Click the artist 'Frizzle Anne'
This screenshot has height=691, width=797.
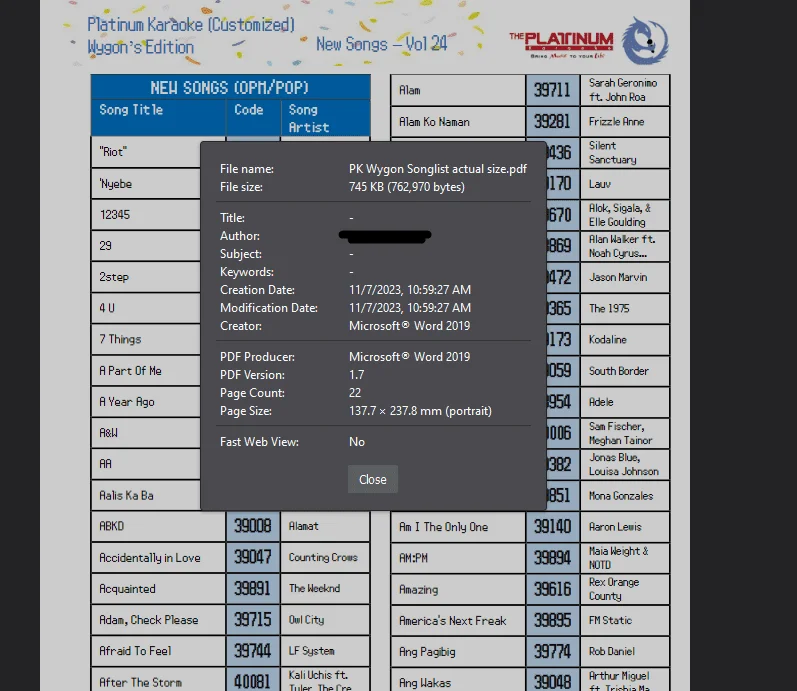(617, 122)
